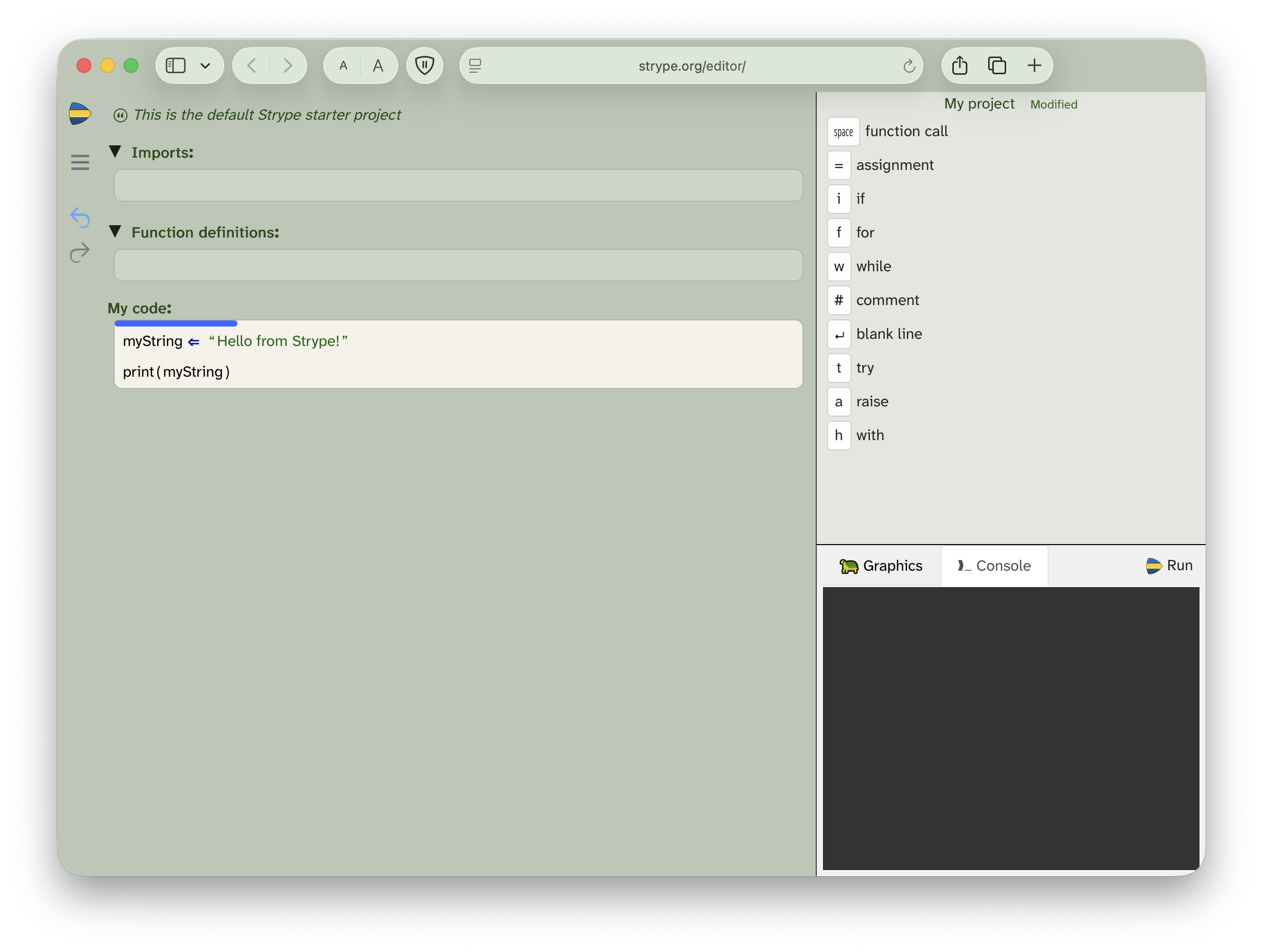
Task: Click the My project name
Action: [x=978, y=103]
